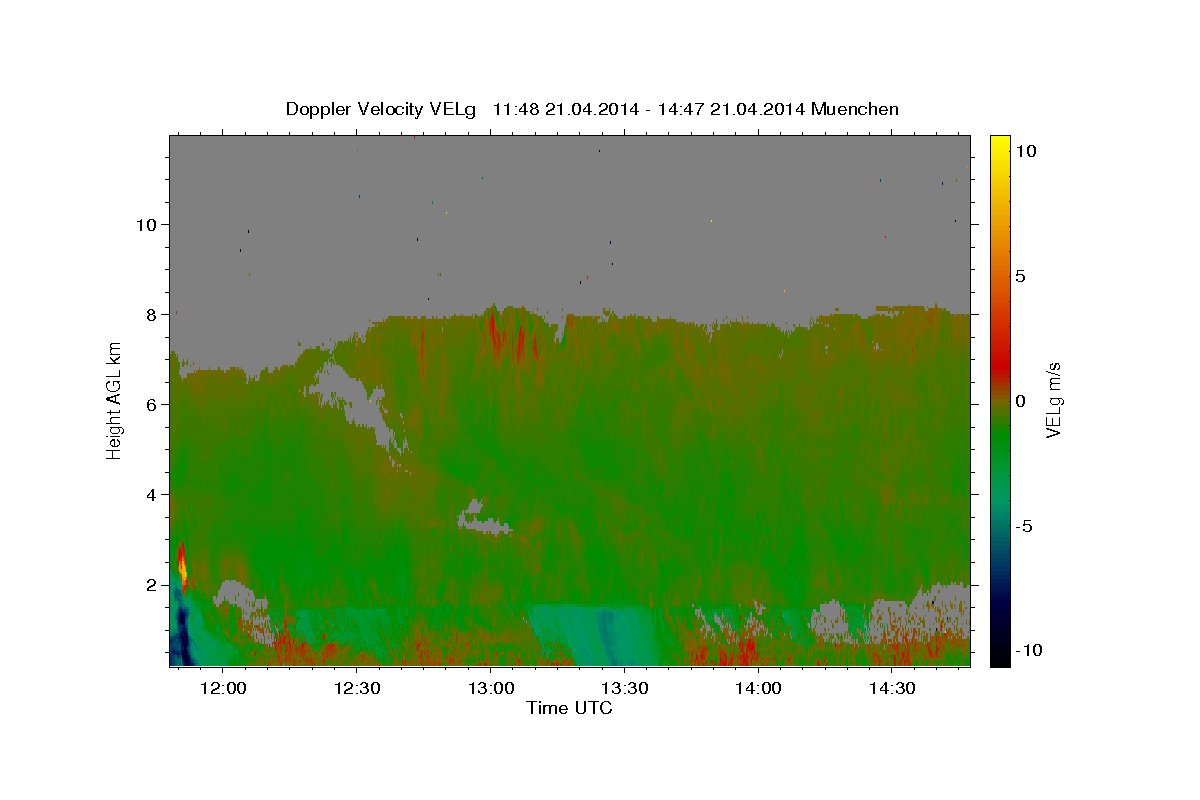Click the 13:00 time tick label
The width and height of the screenshot is (1200, 800).
[x=491, y=689]
